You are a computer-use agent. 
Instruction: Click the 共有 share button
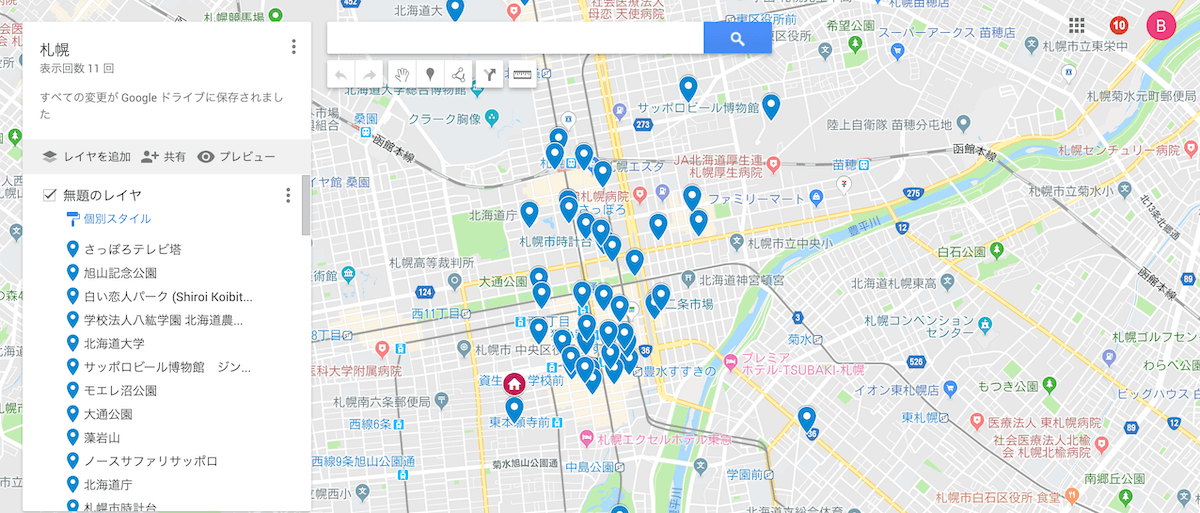coord(163,157)
